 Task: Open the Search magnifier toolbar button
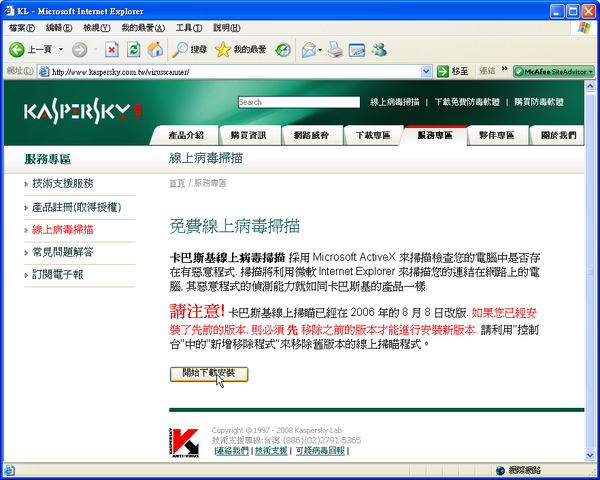click(189, 50)
